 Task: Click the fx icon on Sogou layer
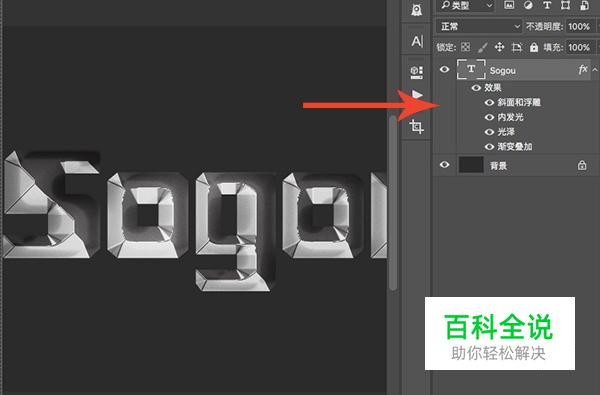pyautogui.click(x=583, y=69)
